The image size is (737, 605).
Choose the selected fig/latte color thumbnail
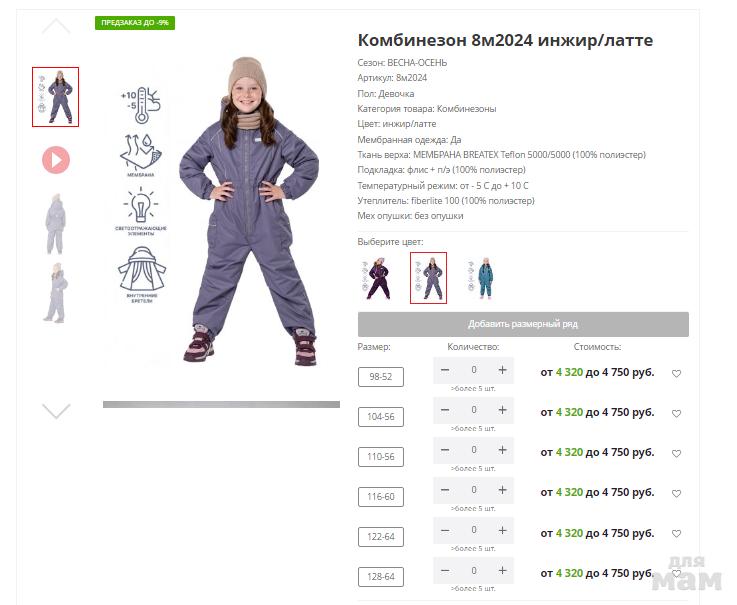pyautogui.click(x=428, y=278)
